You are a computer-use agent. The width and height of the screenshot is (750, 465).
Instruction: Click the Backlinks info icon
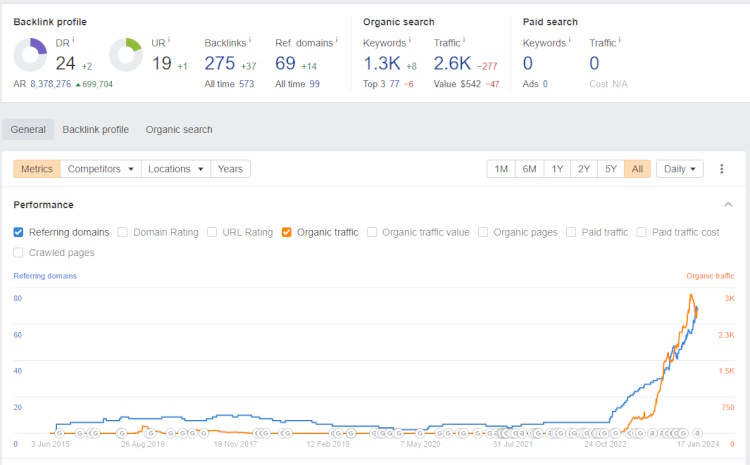pos(249,41)
